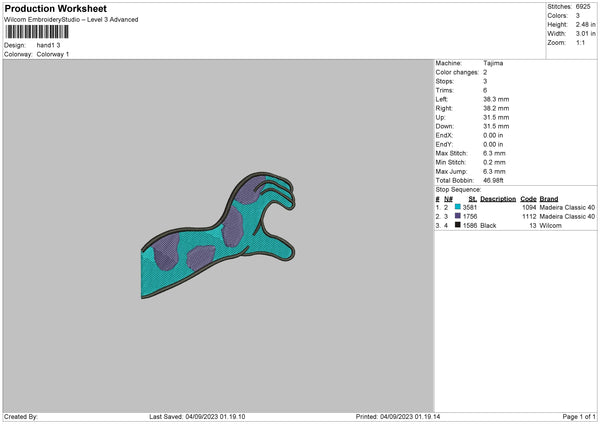Select the Black Wilcom thread row
600x424 pixels.
point(515,225)
